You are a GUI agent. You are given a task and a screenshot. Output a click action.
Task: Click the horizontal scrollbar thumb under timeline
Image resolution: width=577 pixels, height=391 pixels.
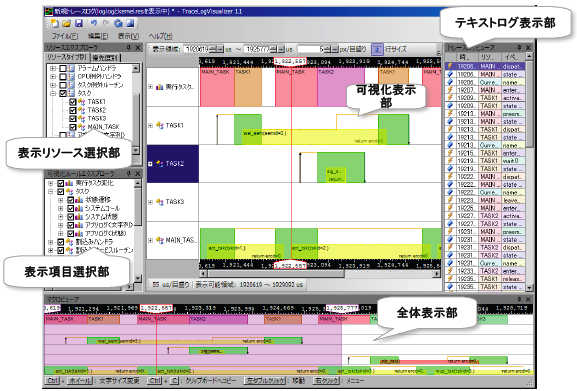pos(276,274)
